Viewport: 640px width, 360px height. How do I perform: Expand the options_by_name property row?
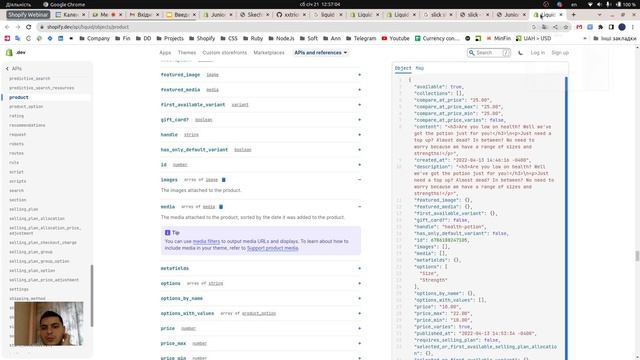(260, 299)
